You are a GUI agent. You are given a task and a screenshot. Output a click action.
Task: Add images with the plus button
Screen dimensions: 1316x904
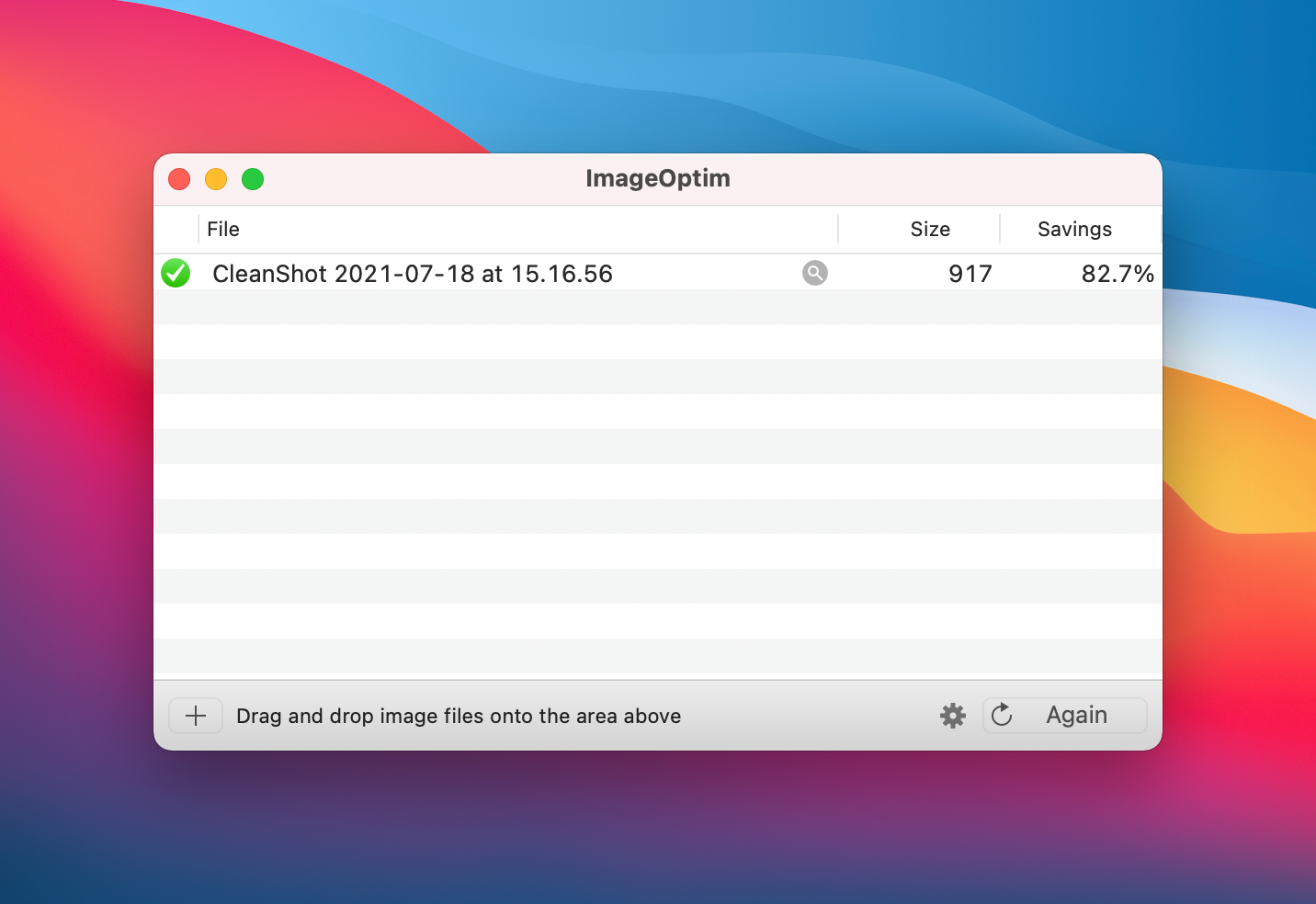click(x=196, y=716)
